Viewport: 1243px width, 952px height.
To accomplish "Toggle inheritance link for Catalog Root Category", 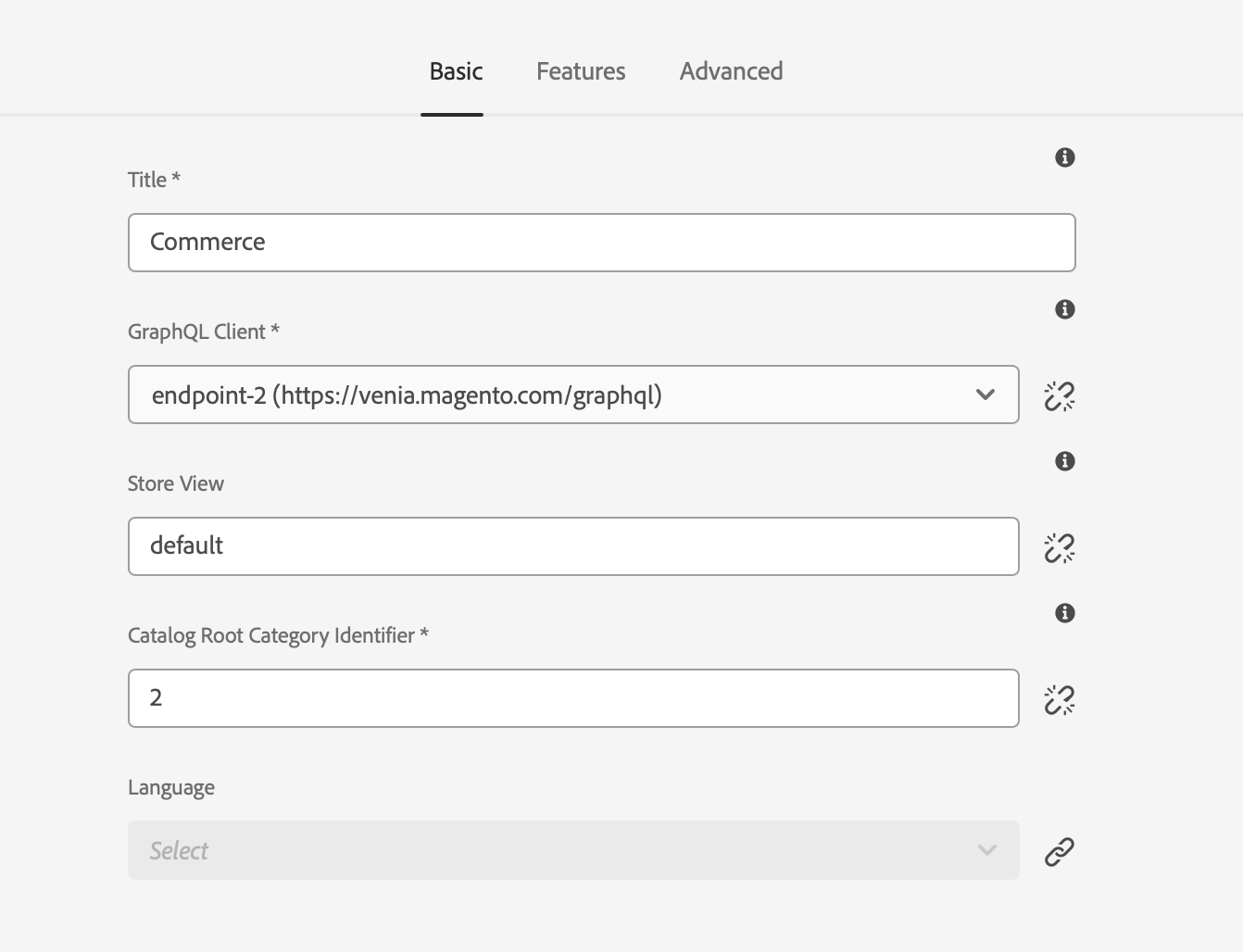I will pos(1059,699).
